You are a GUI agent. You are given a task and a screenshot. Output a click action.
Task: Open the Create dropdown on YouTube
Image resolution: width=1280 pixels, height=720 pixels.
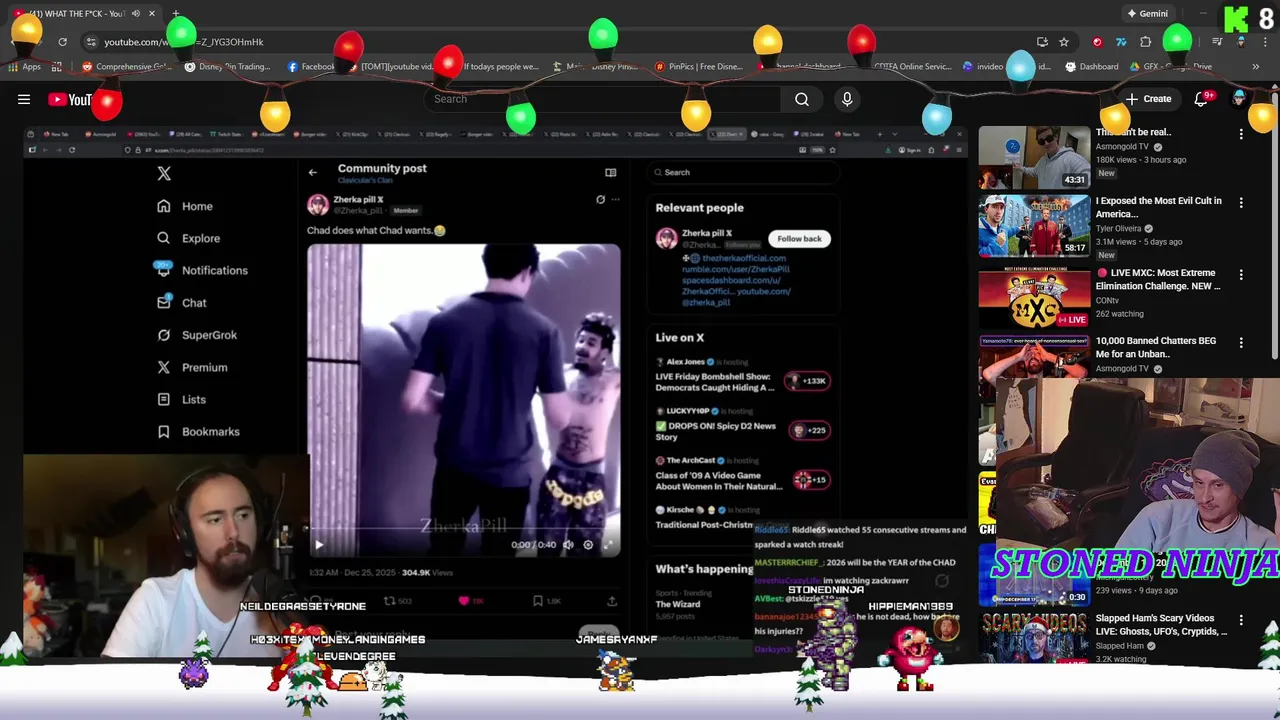(1148, 99)
